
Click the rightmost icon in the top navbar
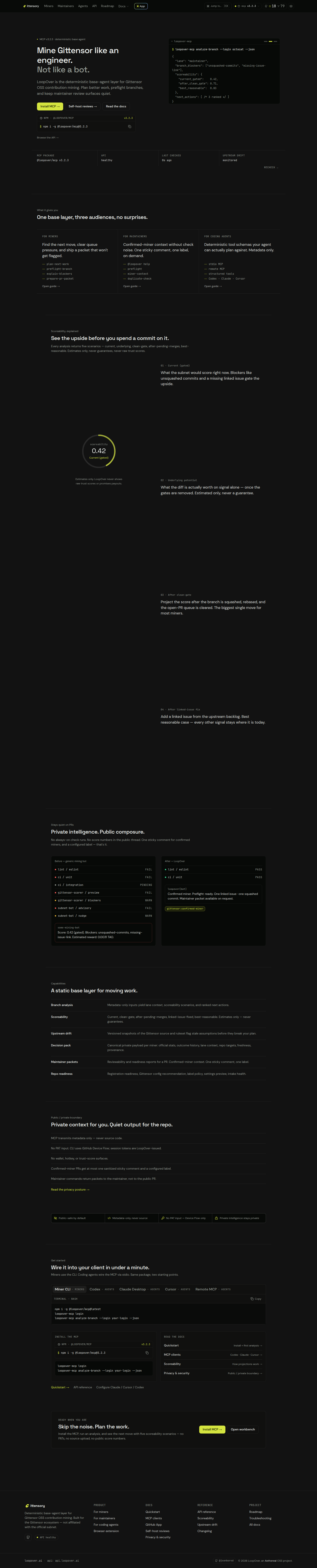pyautogui.click(x=291, y=6)
